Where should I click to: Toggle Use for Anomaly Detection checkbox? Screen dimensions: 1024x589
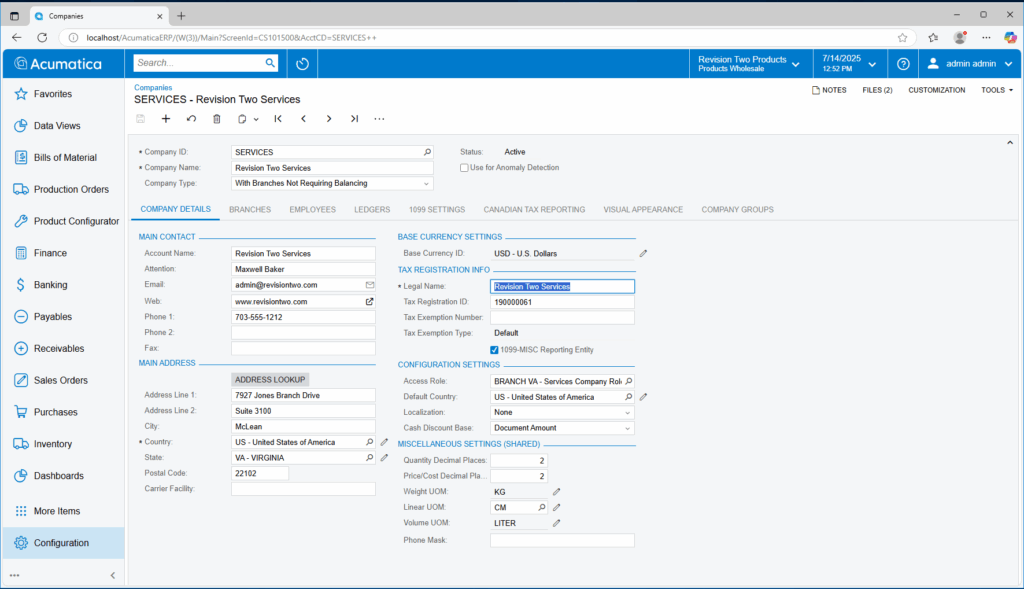tap(464, 168)
